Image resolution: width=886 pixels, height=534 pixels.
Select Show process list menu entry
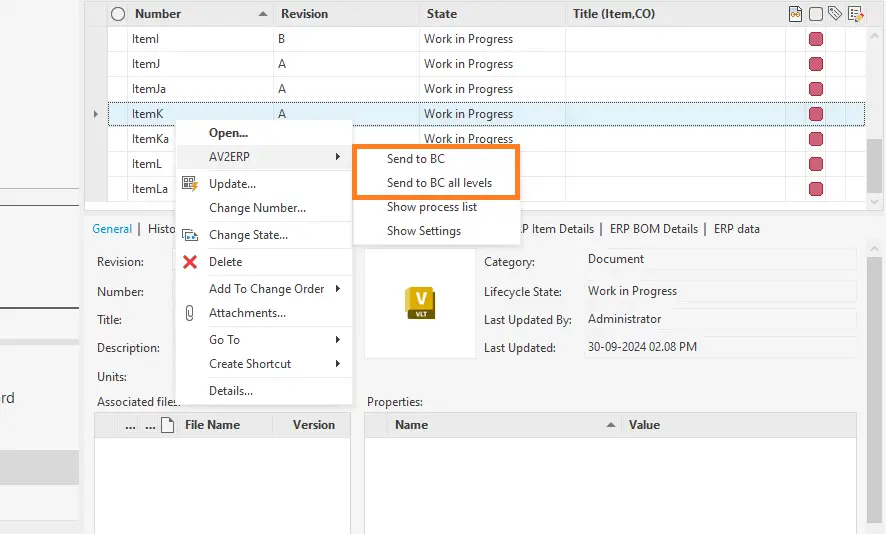coord(432,207)
